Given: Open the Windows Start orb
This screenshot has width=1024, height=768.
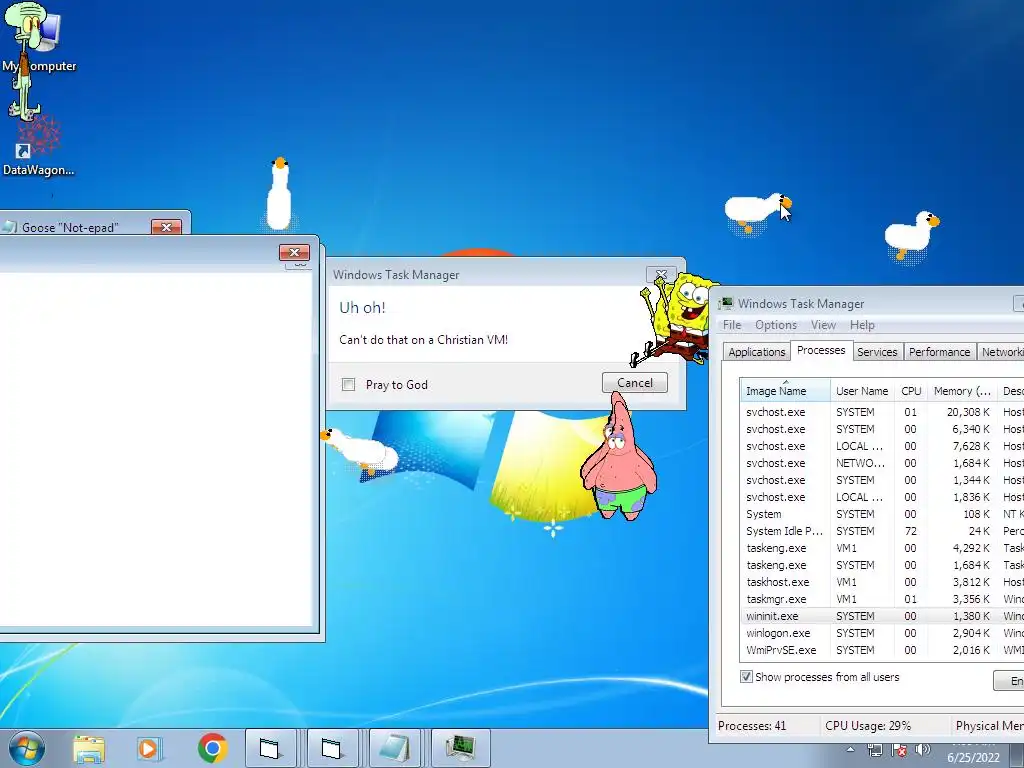Looking at the screenshot, I should (x=27, y=748).
